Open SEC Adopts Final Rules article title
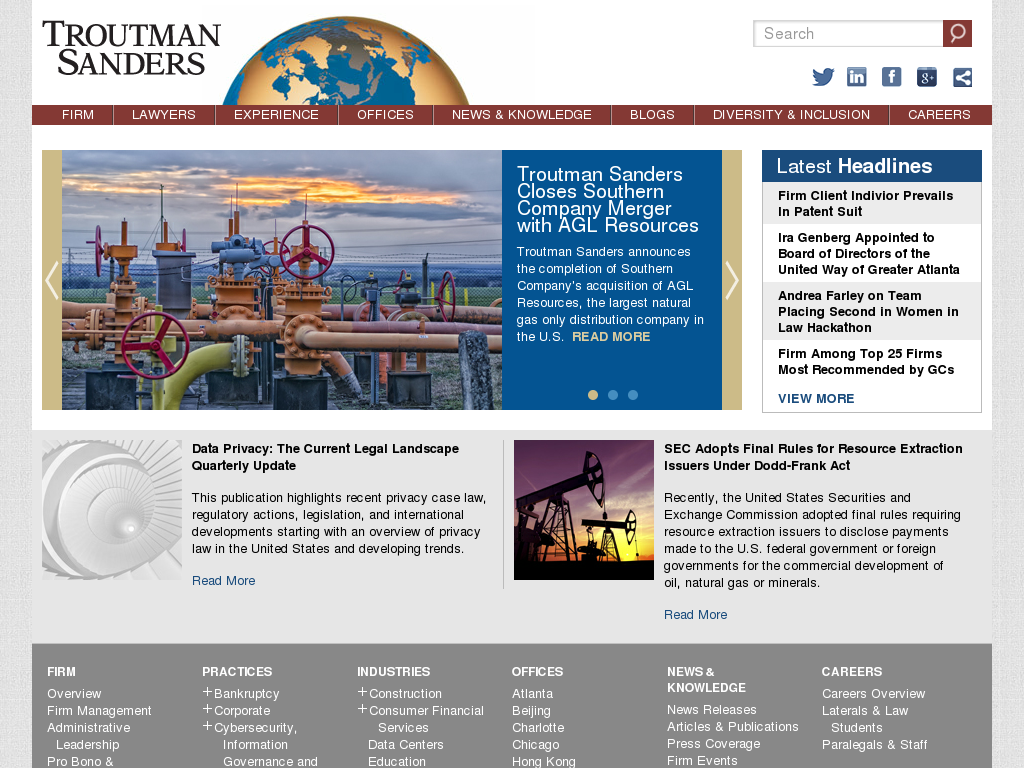The width and height of the screenshot is (1024, 768). coord(813,457)
